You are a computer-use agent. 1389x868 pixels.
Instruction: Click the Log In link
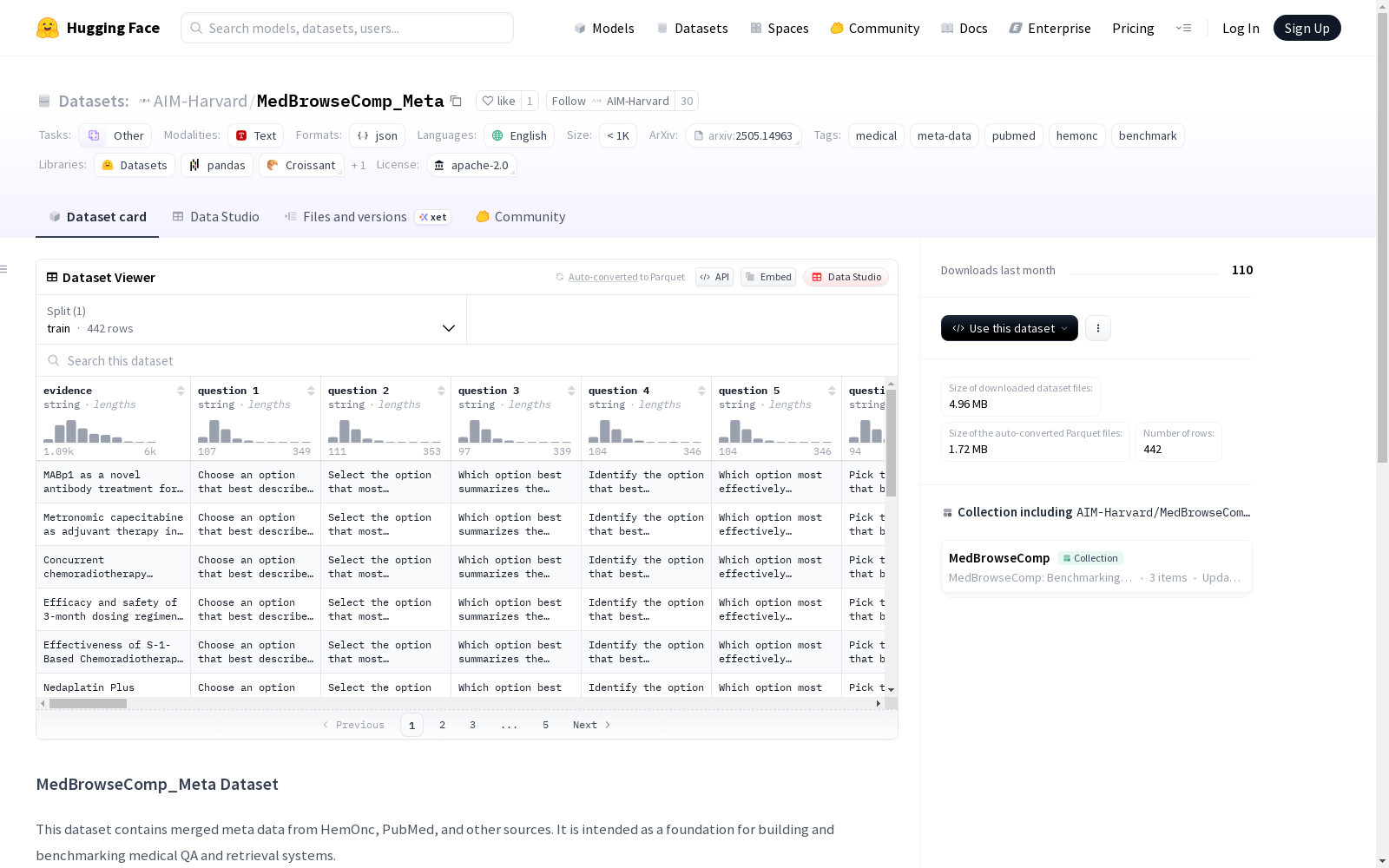(1241, 28)
